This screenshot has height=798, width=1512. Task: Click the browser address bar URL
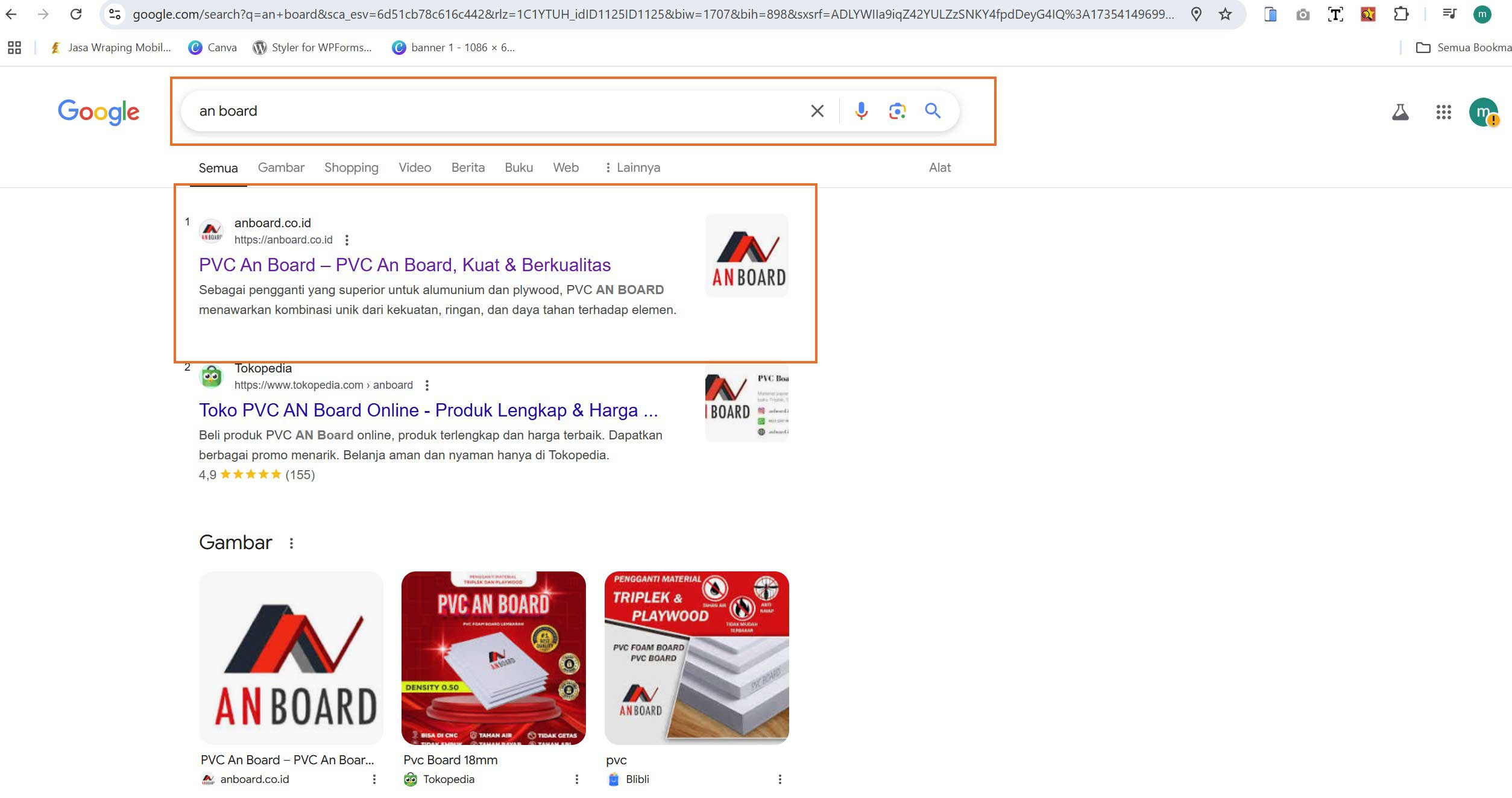pyautogui.click(x=653, y=14)
